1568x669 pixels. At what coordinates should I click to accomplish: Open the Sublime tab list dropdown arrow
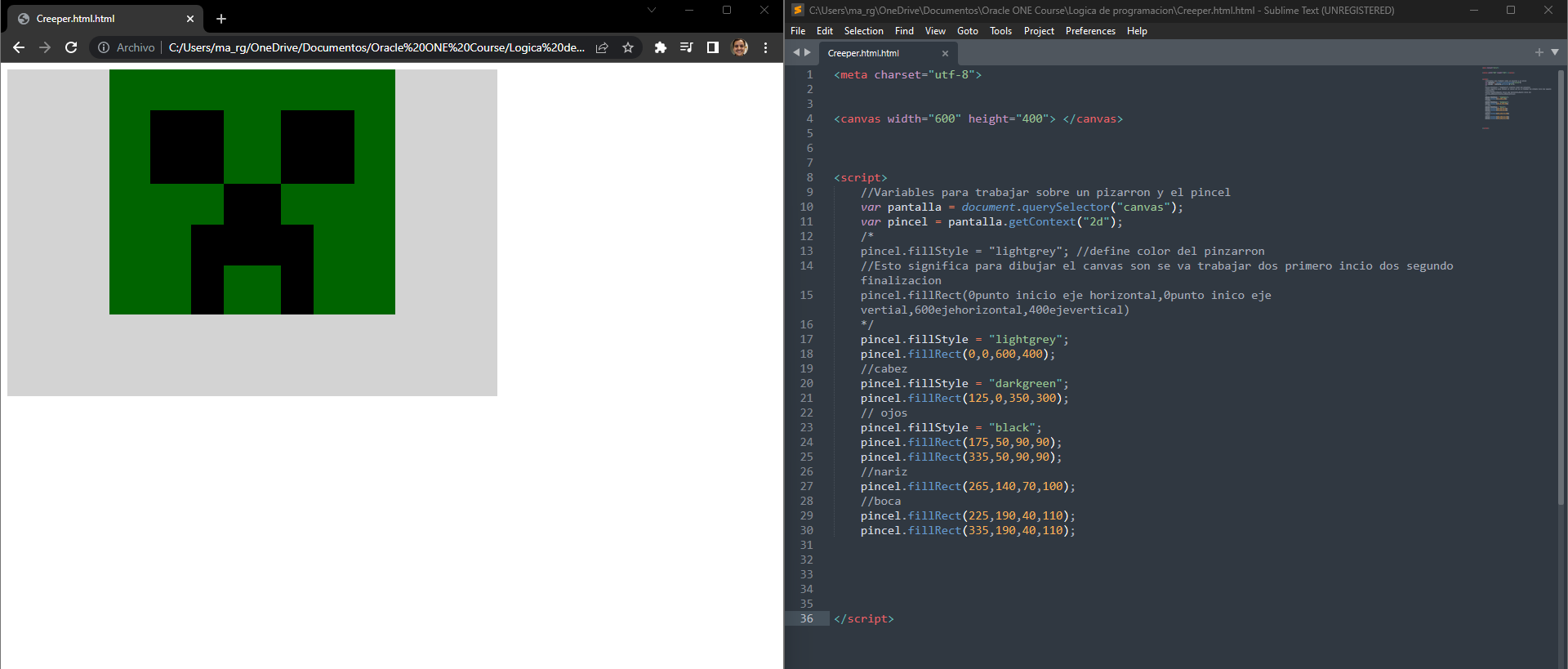1555,52
